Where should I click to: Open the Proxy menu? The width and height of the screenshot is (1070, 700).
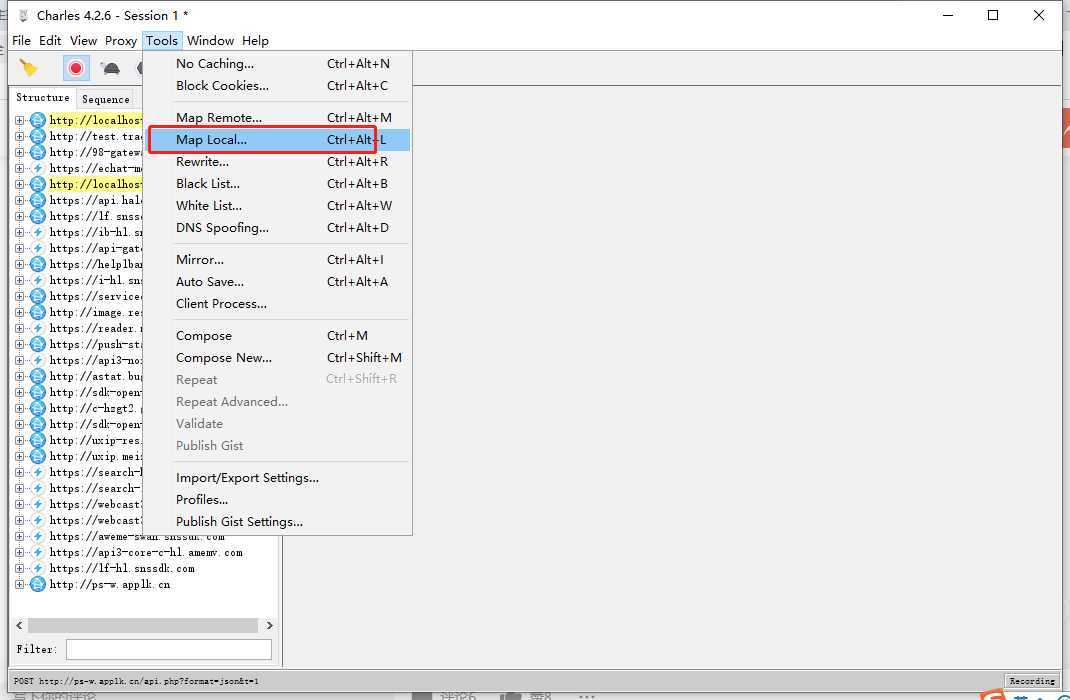coord(121,41)
